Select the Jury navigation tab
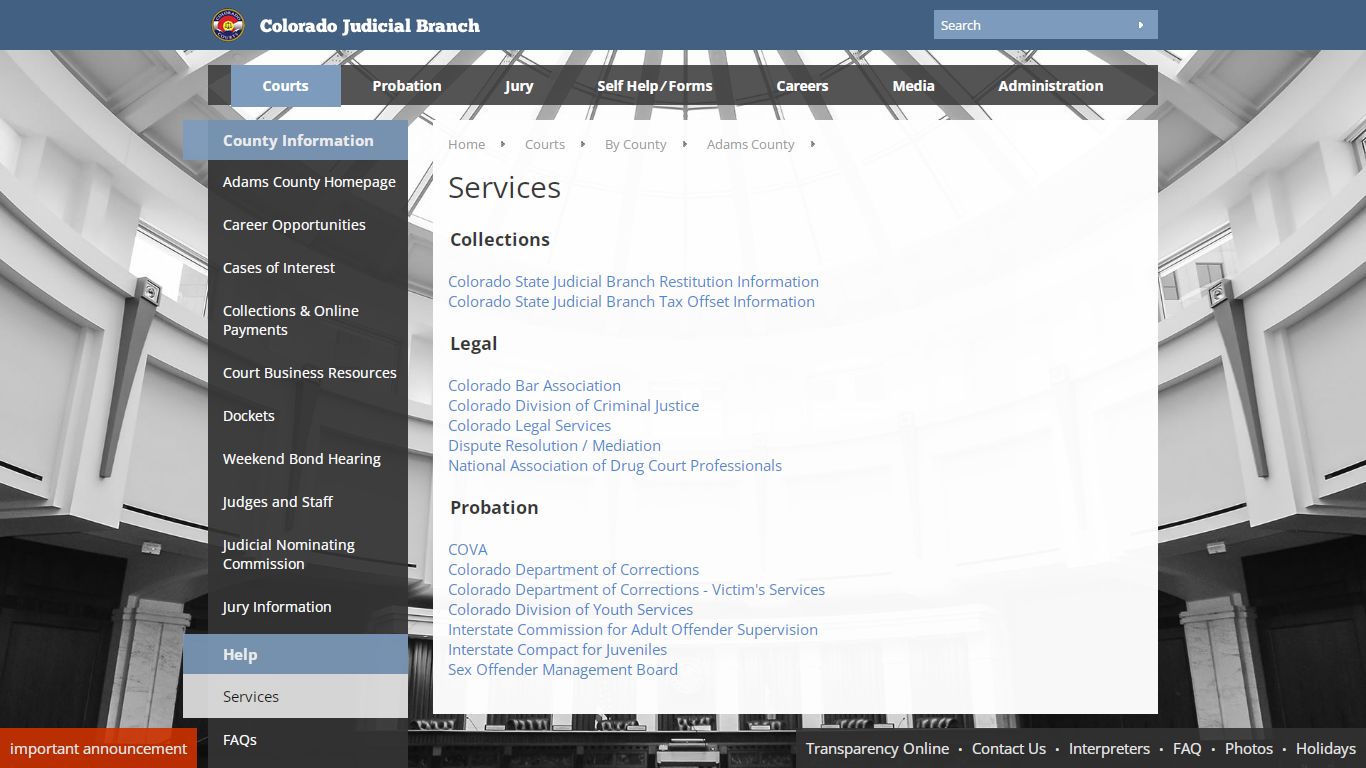1366x768 pixels. click(519, 86)
